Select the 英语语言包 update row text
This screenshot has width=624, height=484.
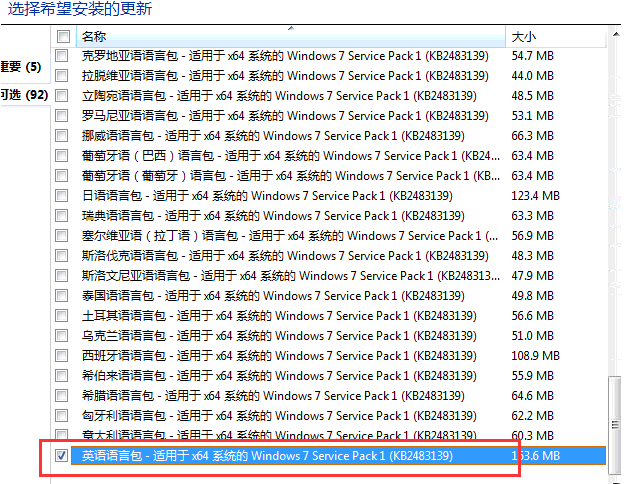267,456
